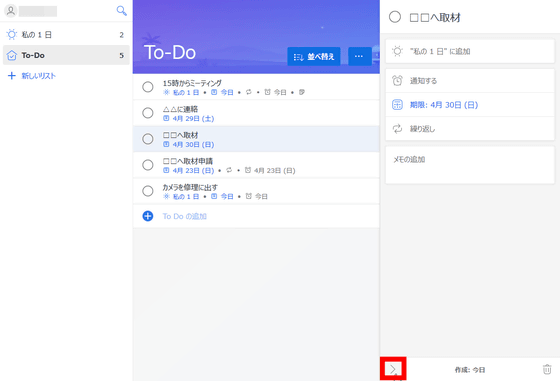
Task: Click the calendar icon beside 期限
Action: tap(397, 105)
